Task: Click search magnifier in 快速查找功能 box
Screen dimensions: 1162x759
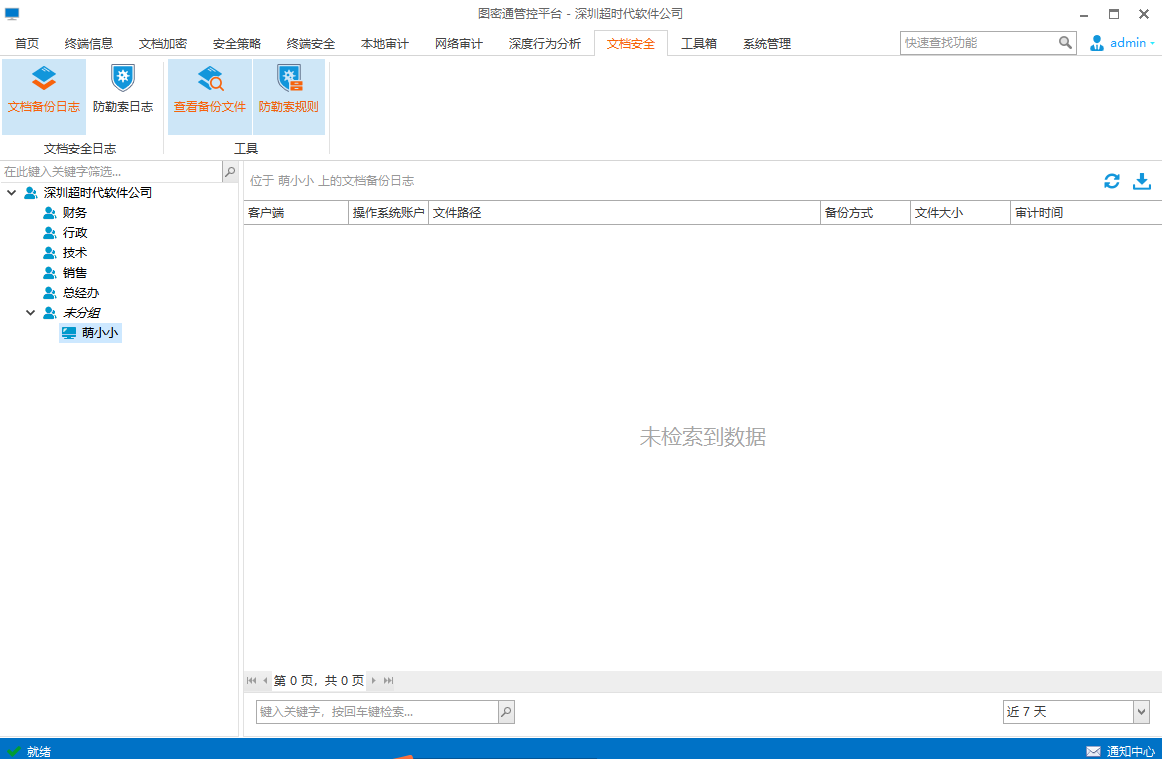Action: click(1065, 43)
